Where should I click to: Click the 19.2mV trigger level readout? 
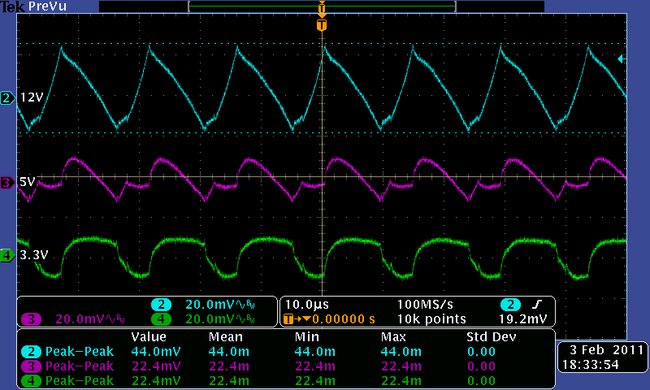click(523, 319)
